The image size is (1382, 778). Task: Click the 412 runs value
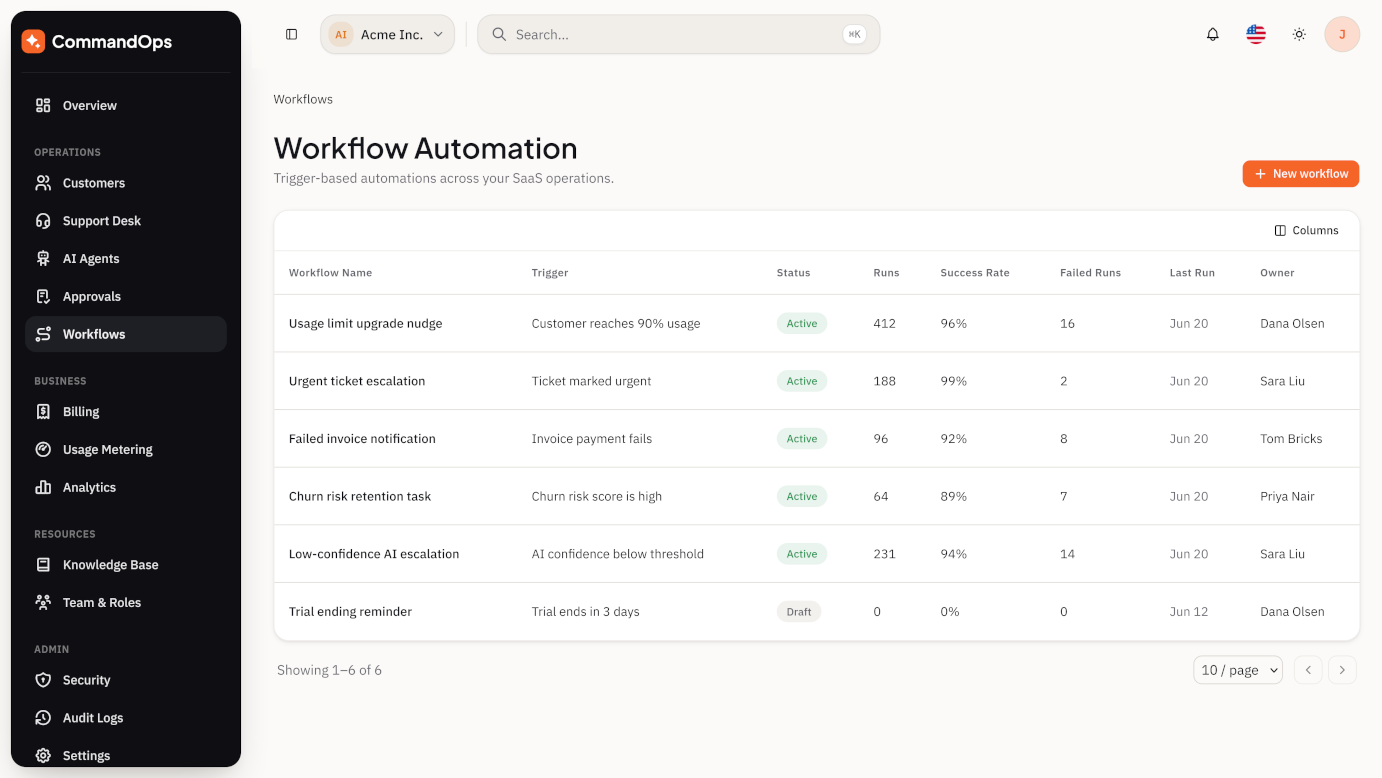pyautogui.click(x=884, y=324)
